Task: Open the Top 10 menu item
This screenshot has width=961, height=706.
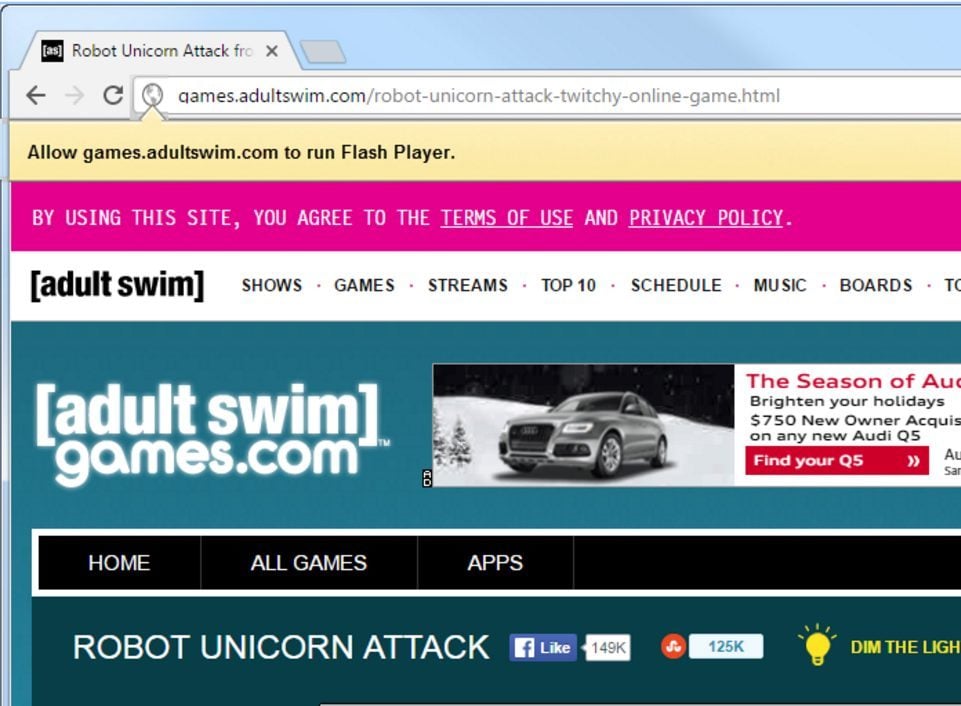Action: [568, 286]
